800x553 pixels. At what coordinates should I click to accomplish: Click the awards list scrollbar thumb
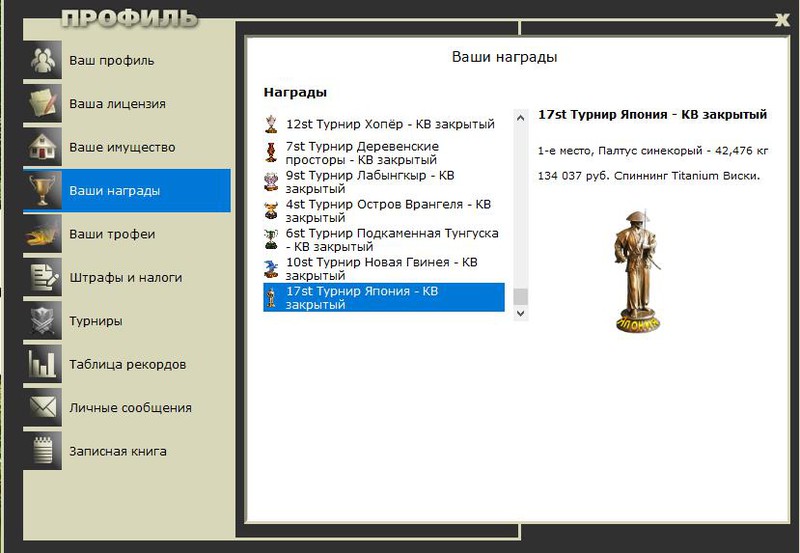click(520, 296)
